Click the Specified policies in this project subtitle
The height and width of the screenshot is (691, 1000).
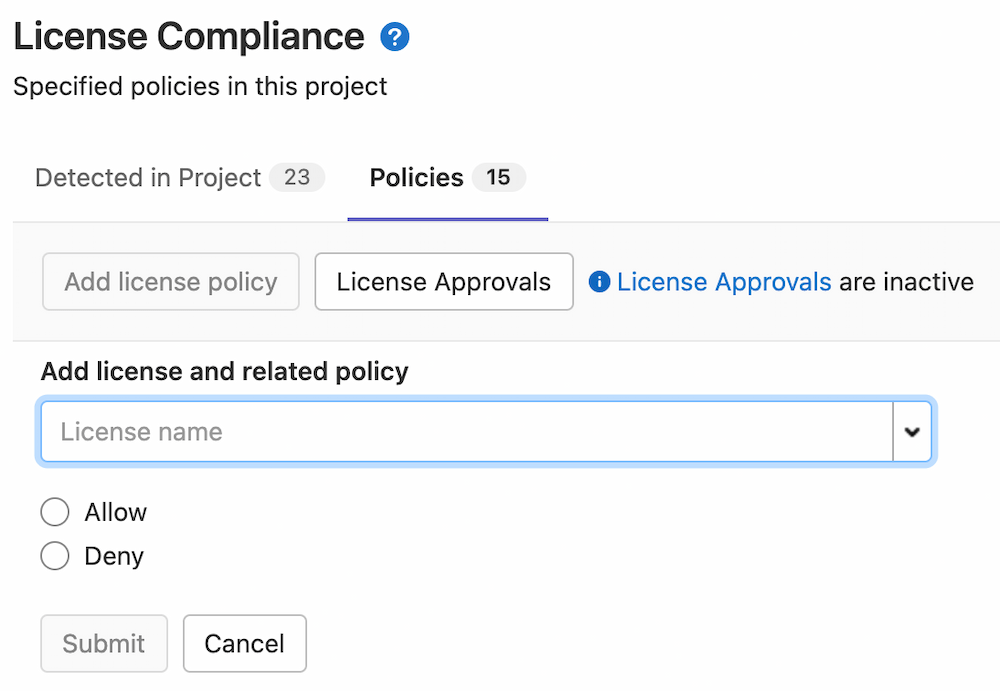198,86
